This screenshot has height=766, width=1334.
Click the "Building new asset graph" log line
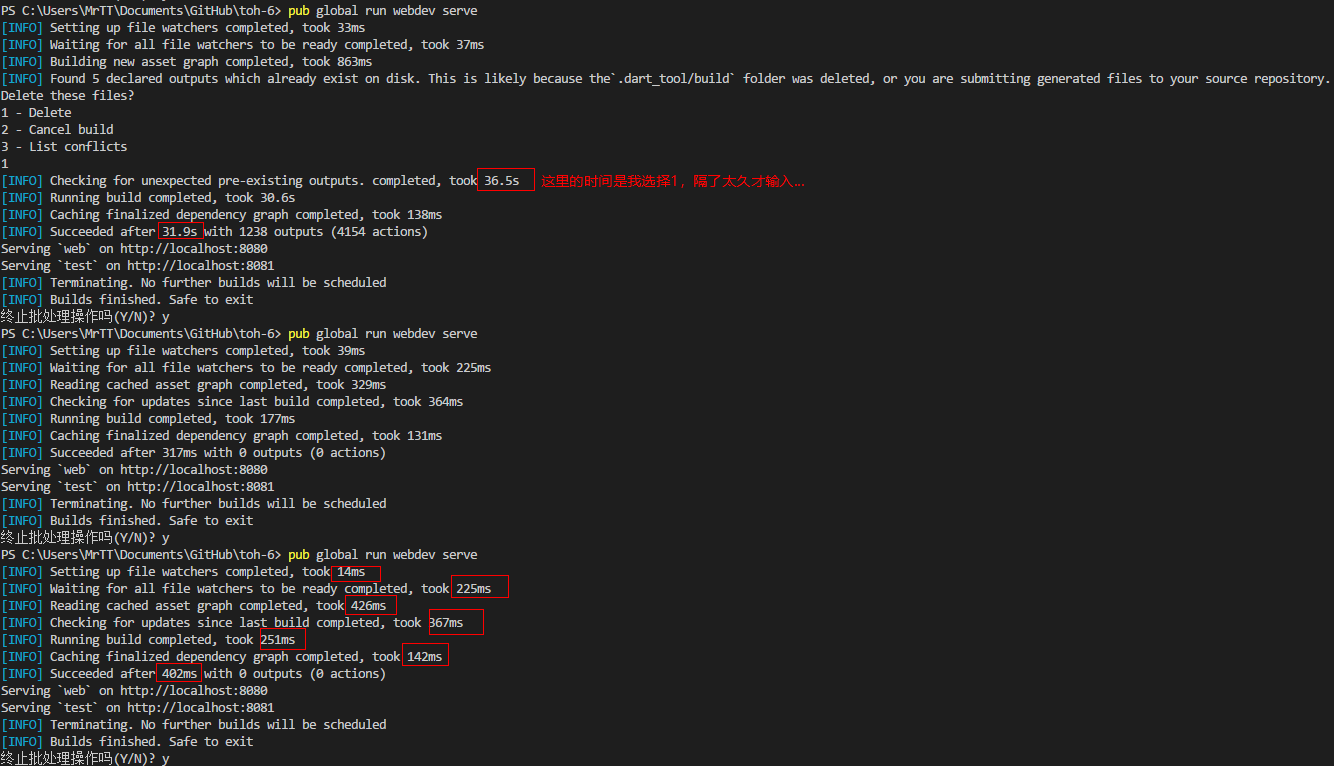186,62
